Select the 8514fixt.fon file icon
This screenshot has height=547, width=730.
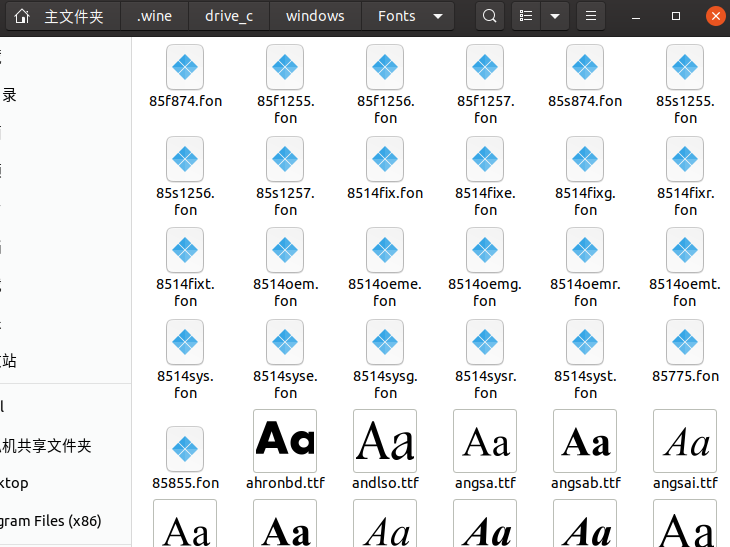click(x=185, y=250)
